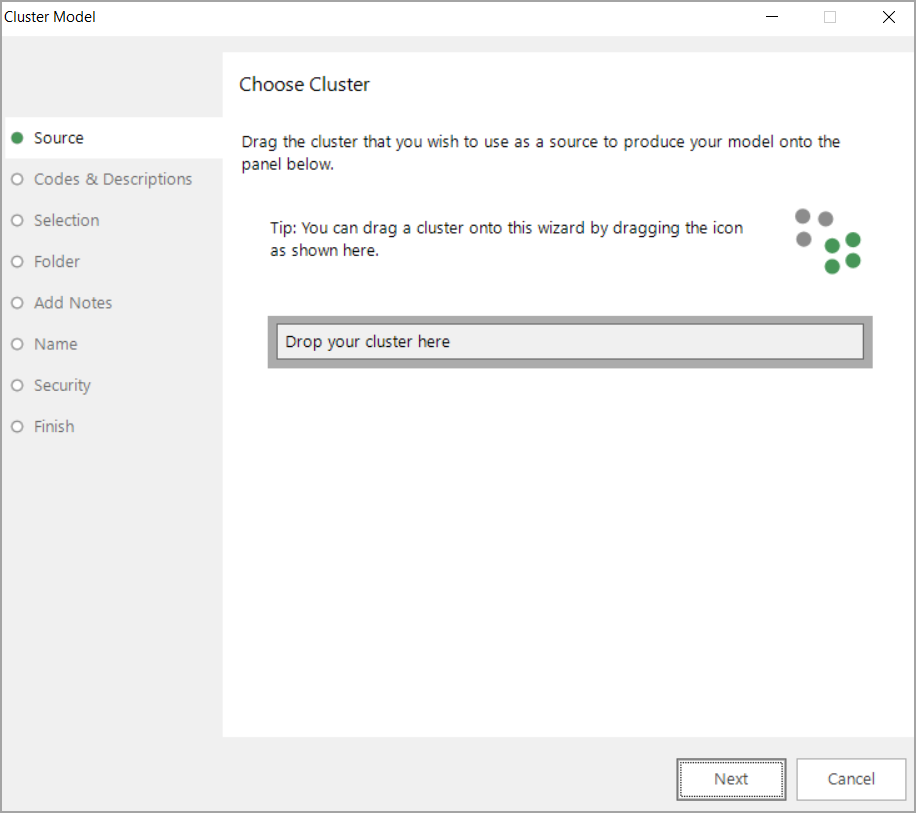This screenshot has width=916, height=813.
Task: Click the green Source step indicator
Action: click(x=18, y=138)
